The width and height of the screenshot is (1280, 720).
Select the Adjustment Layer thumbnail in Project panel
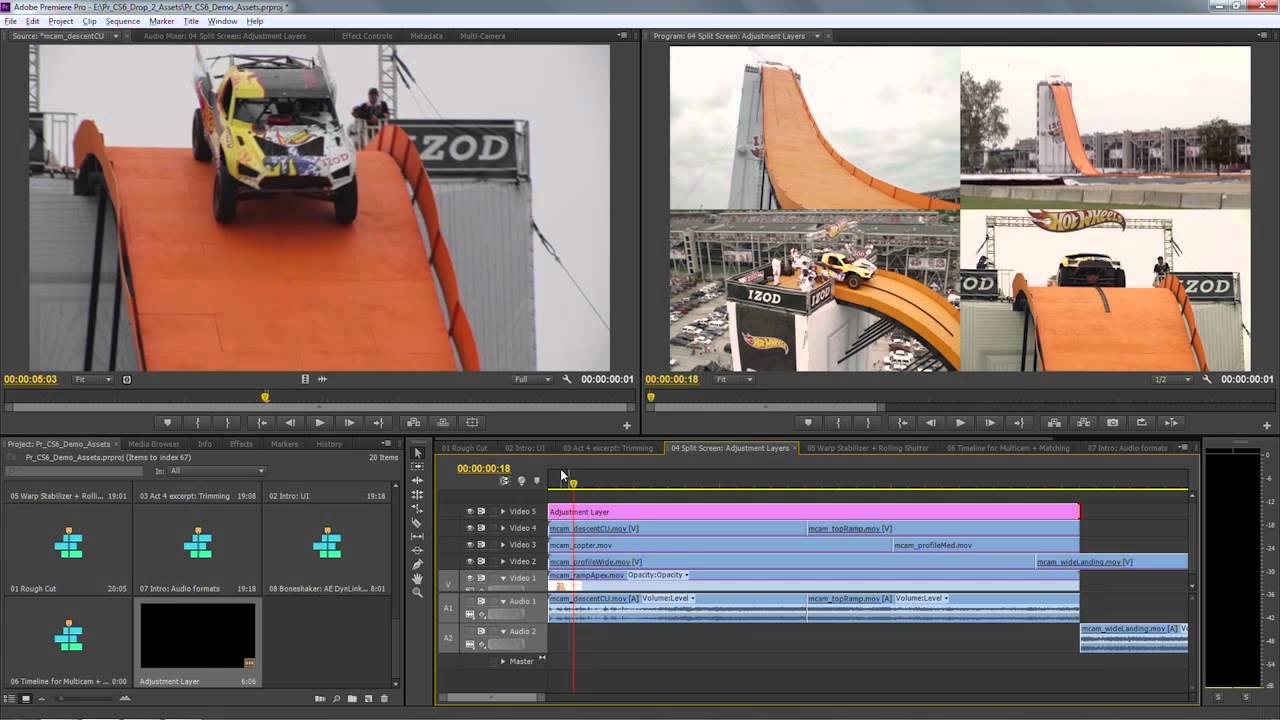(x=196, y=634)
